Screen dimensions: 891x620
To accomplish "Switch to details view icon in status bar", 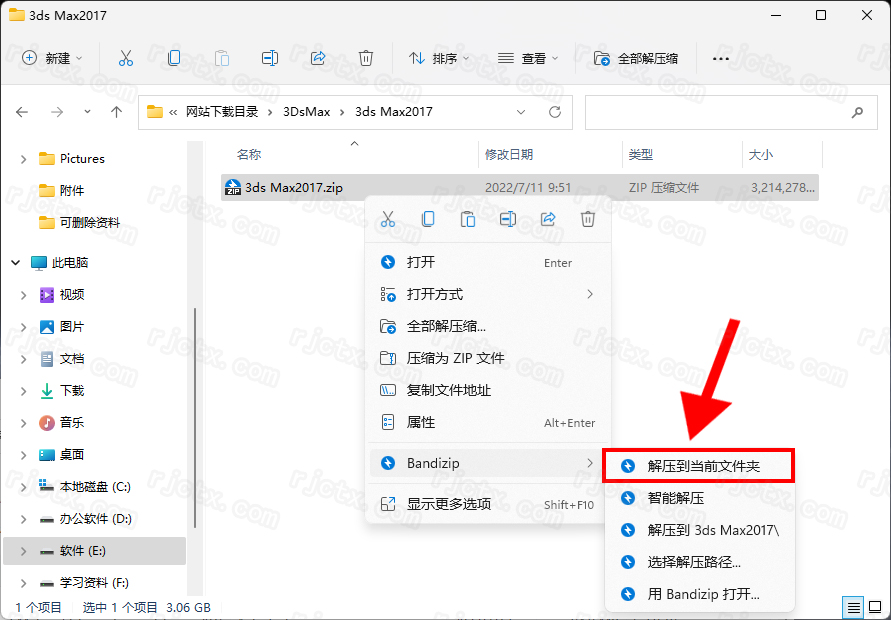I will click(853, 607).
